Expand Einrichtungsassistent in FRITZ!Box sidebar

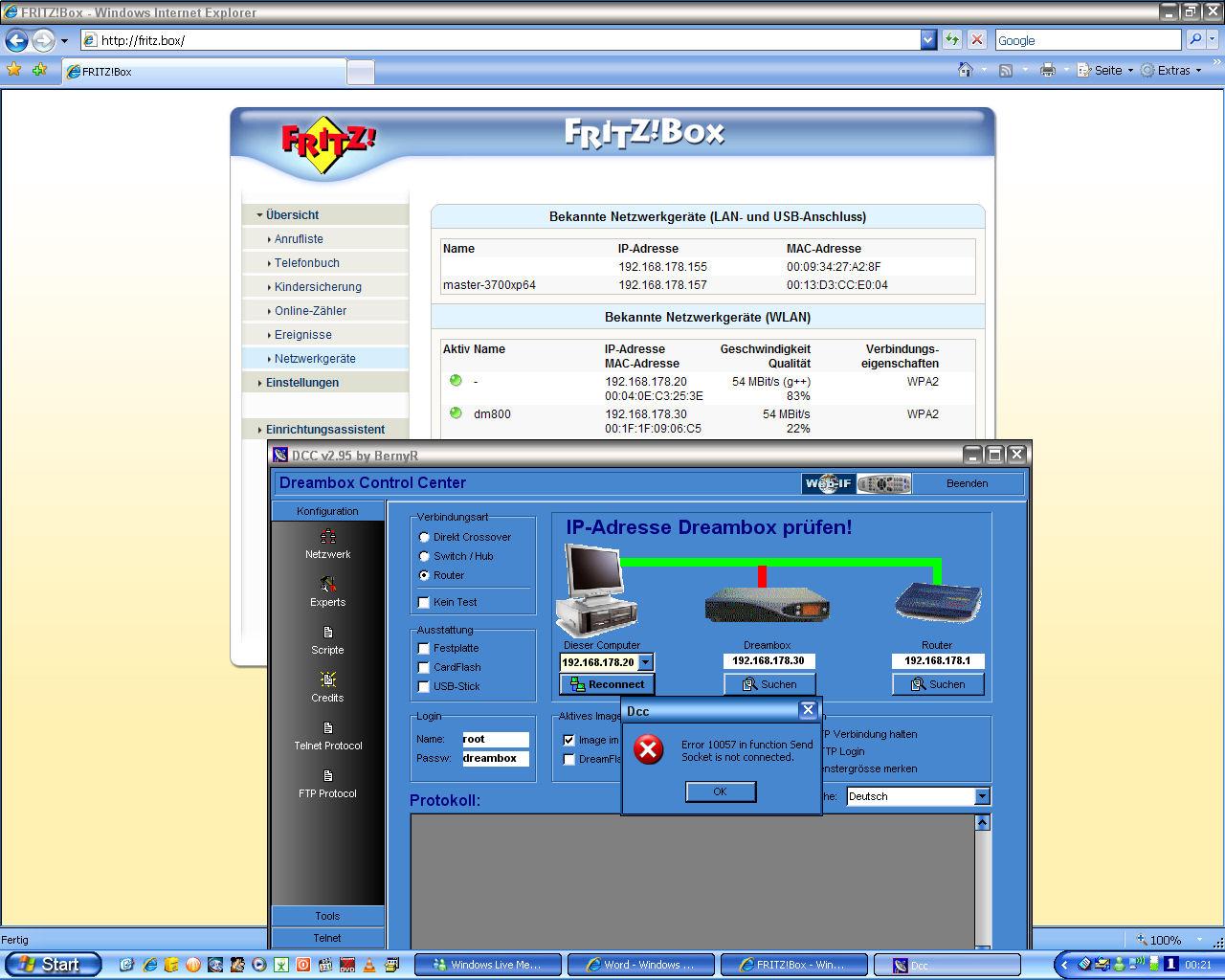(x=325, y=430)
